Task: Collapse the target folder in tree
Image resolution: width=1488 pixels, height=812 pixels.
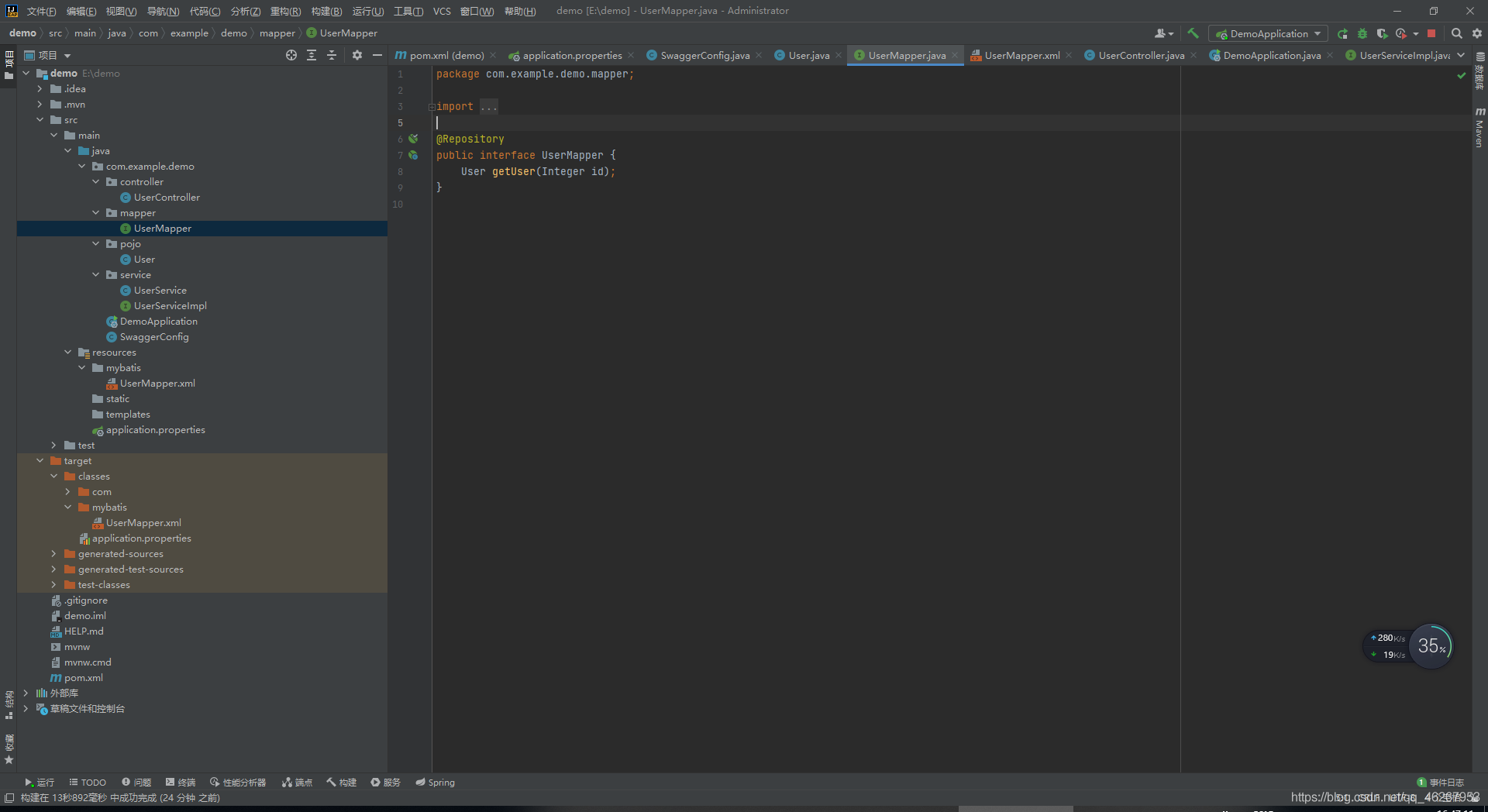Action: [x=40, y=461]
